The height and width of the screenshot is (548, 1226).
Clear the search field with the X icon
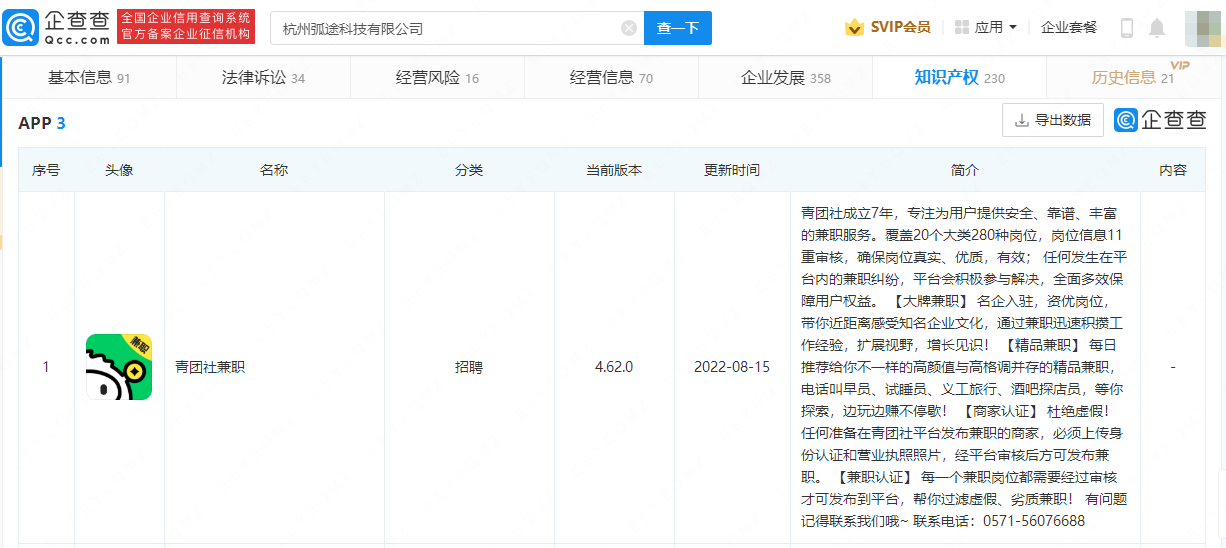[629, 28]
